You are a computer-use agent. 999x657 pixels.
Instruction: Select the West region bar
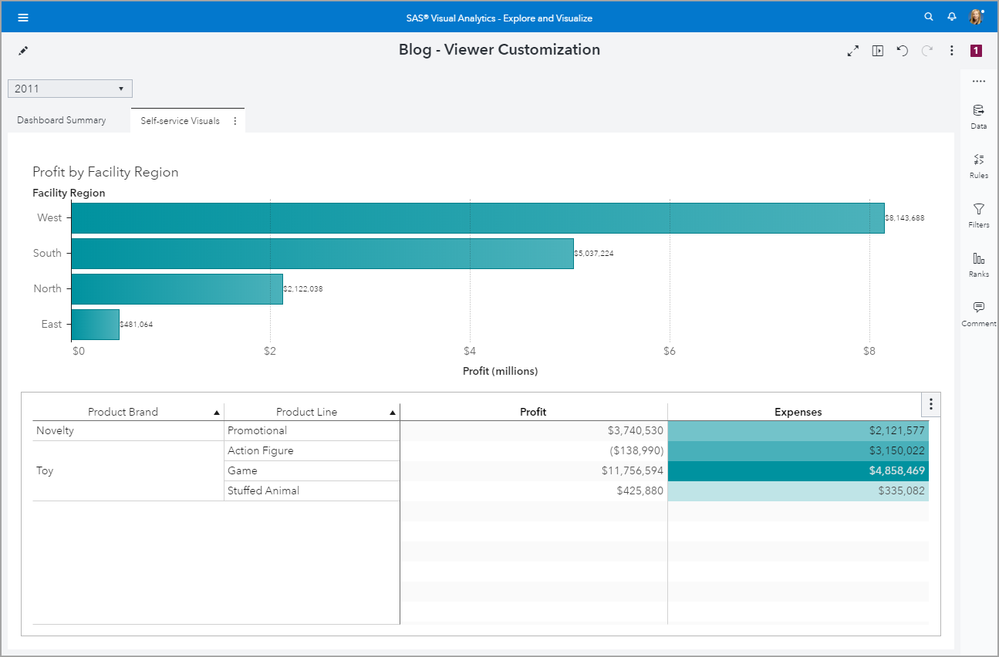click(x=477, y=218)
